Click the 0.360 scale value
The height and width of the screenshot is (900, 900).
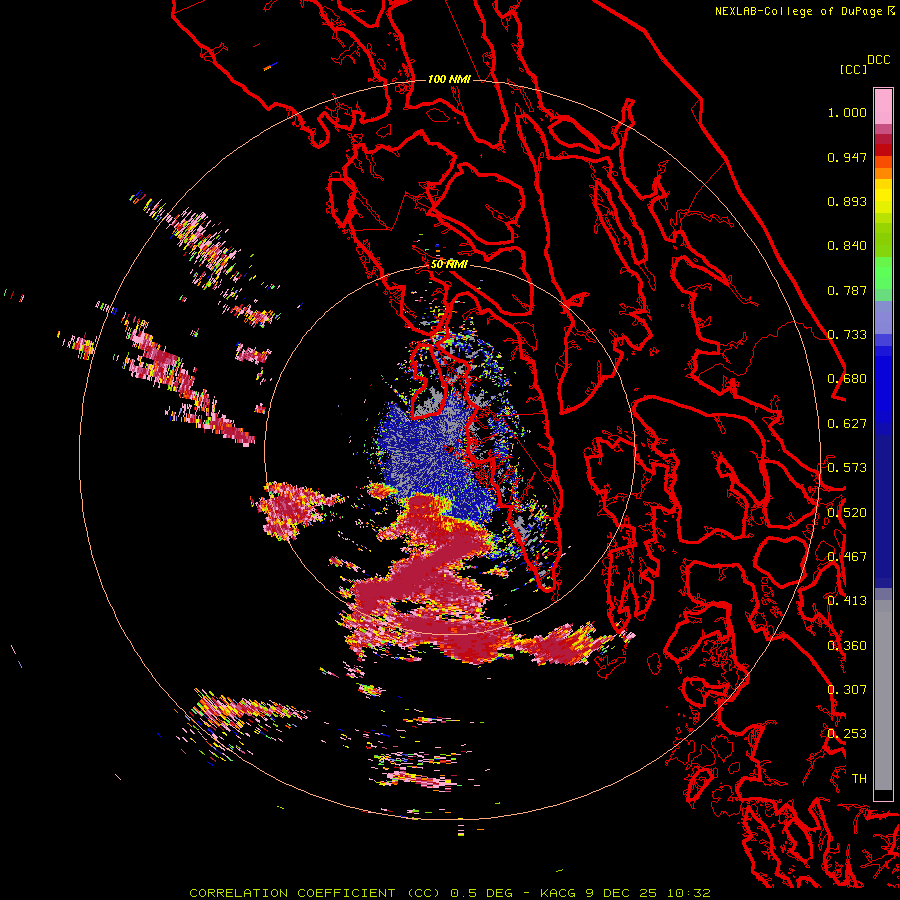(x=847, y=646)
